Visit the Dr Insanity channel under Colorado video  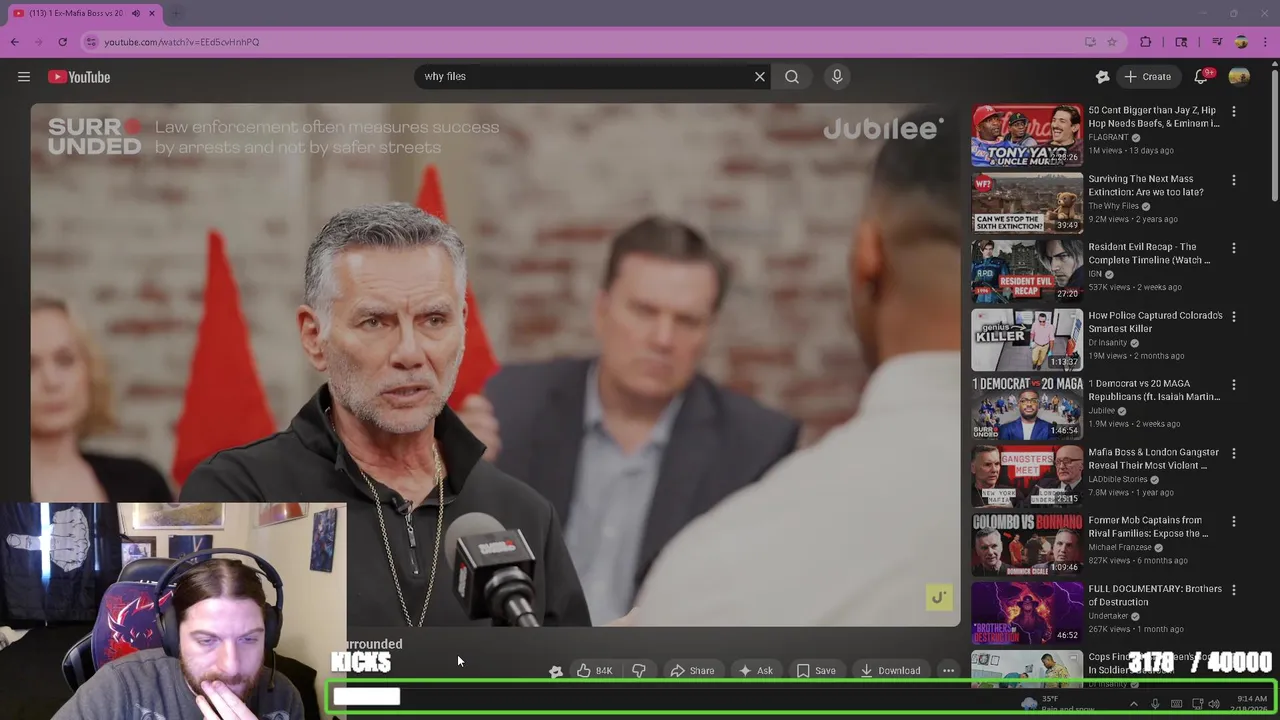(x=1107, y=343)
